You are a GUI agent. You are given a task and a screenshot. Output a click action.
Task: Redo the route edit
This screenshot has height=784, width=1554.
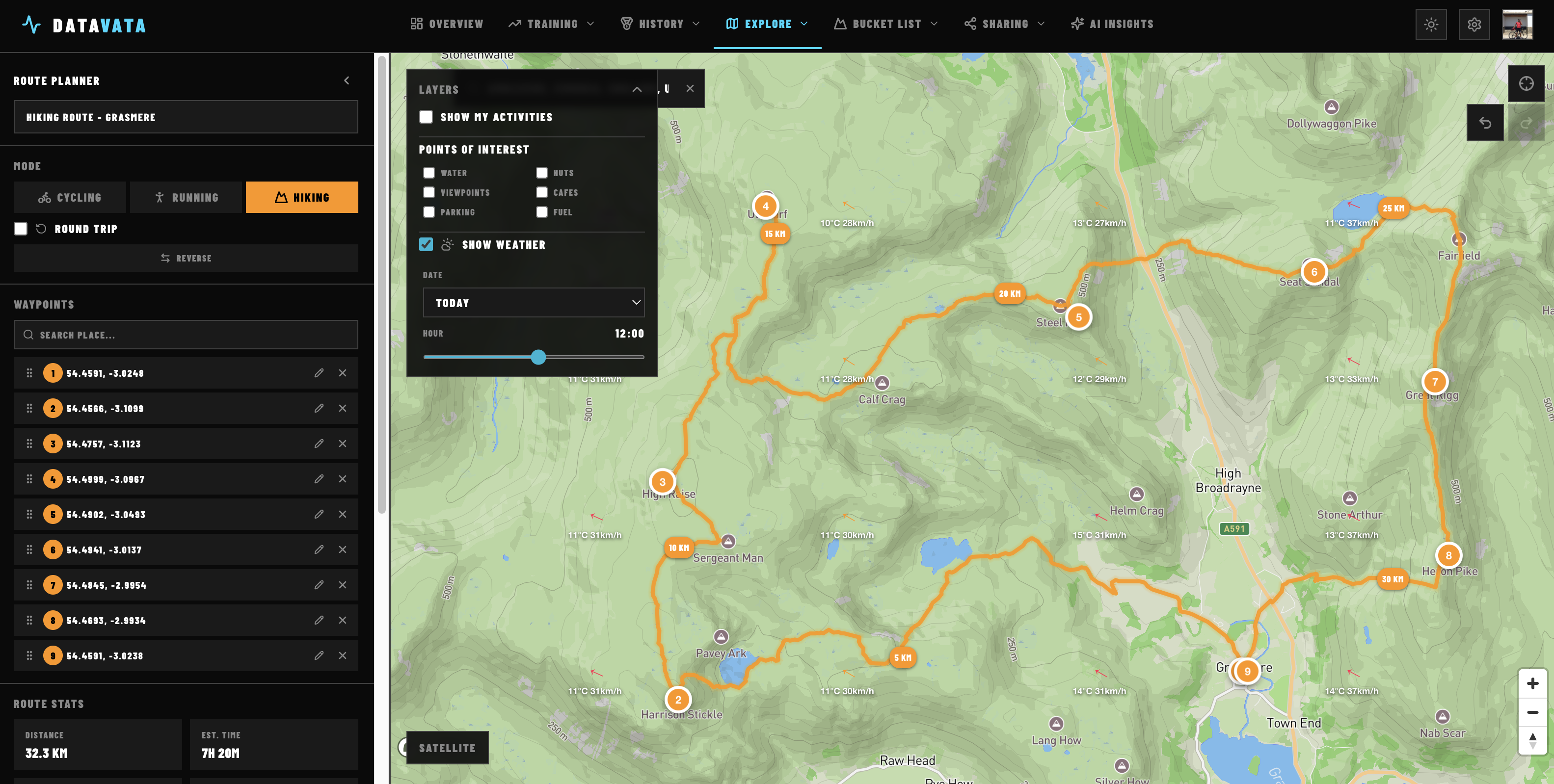point(1526,123)
